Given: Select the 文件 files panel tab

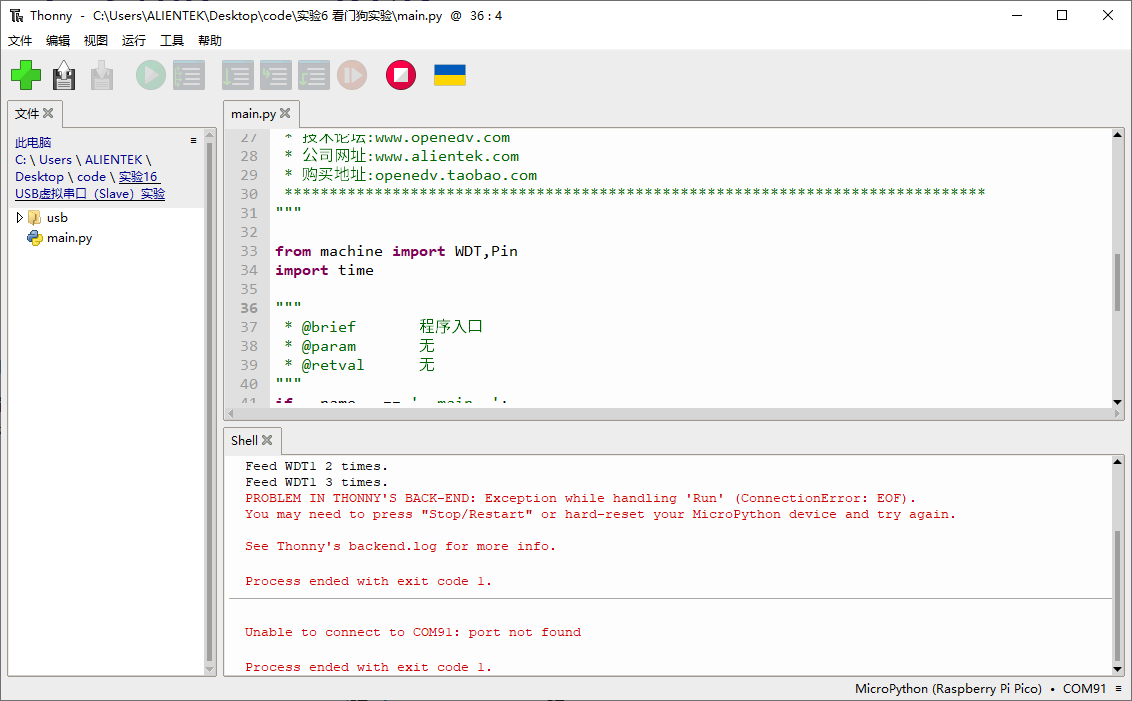Looking at the screenshot, I should coord(27,113).
